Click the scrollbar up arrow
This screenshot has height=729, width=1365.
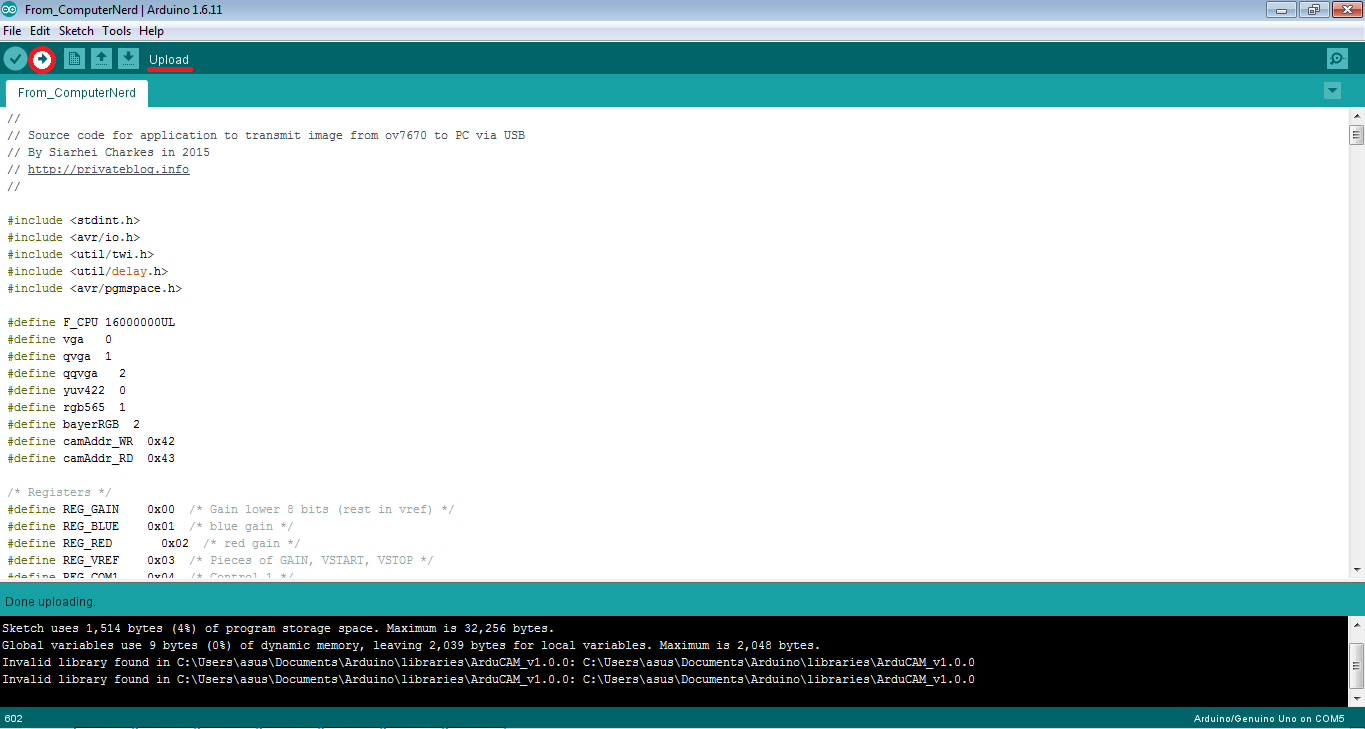pyautogui.click(x=1357, y=116)
